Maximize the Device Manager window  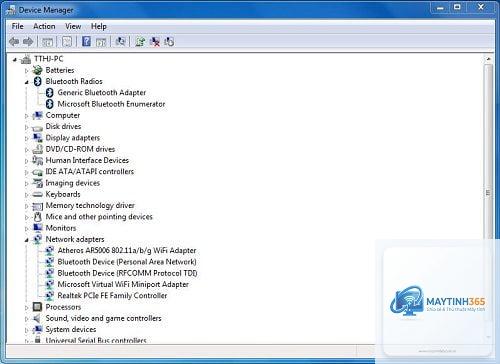tap(457, 7)
